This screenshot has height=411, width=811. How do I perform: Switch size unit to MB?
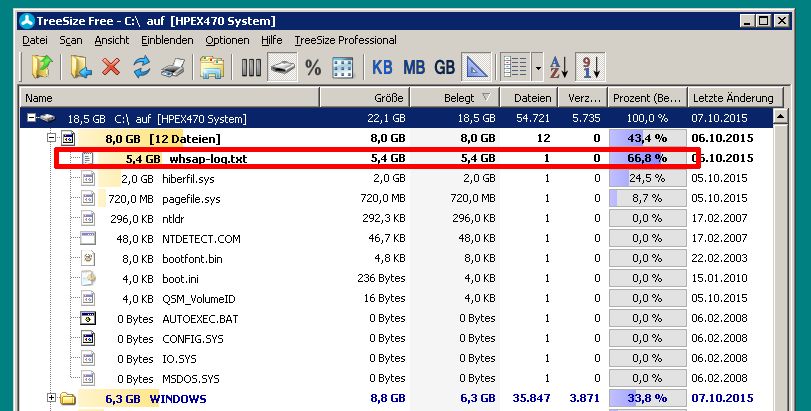414,67
